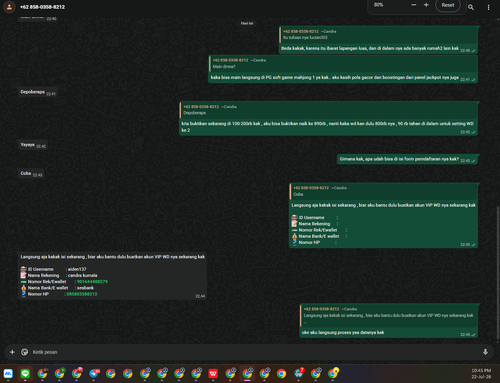The height and width of the screenshot is (383, 500).
Task: Open red W app in taskbar
Action: [213, 374]
